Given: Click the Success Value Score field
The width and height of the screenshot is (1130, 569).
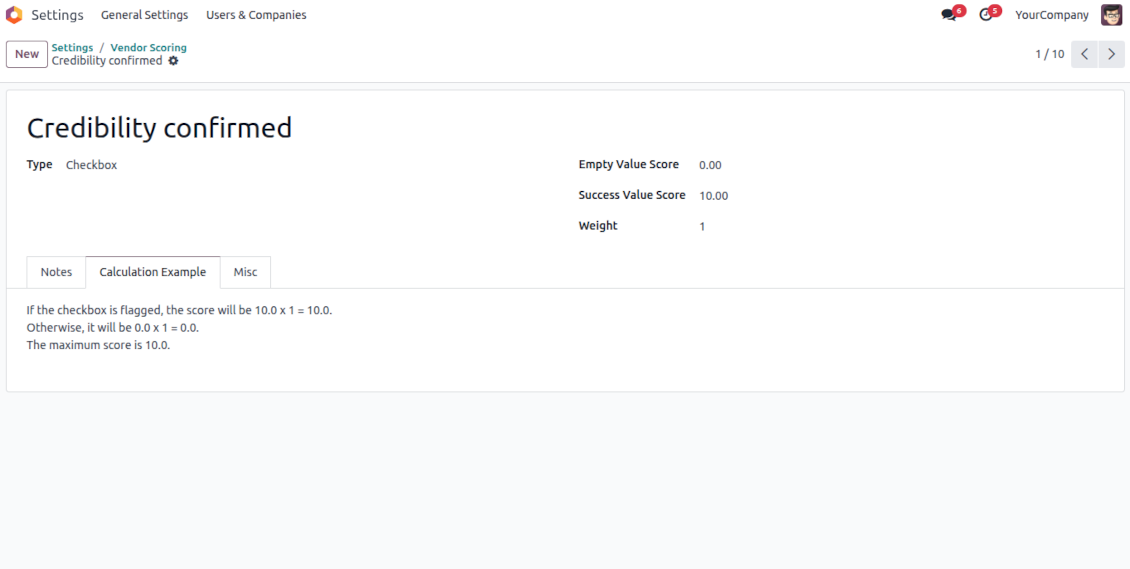Looking at the screenshot, I should pos(713,196).
